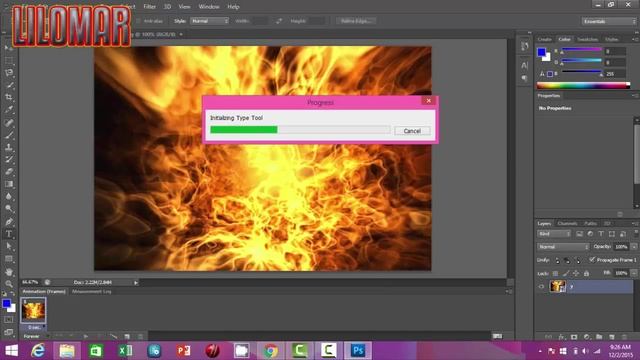
Task: Add layer mask in Layers panel
Action: pos(574,337)
